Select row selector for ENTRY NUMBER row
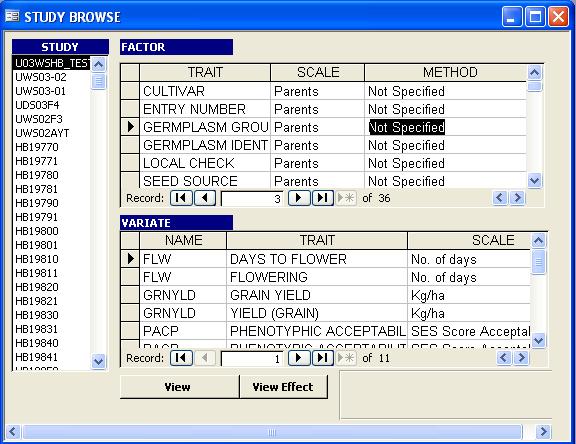The width and height of the screenshot is (576, 444). tap(130, 109)
